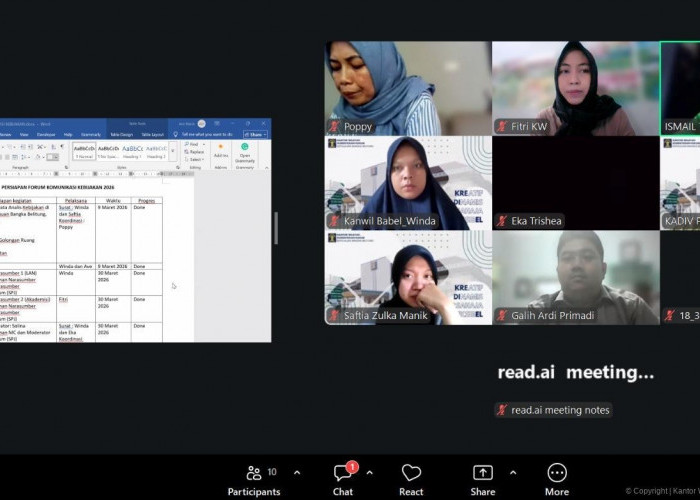Collapse the Word ribbon with chevron
The height and width of the screenshot is (500, 700).
[267, 168]
